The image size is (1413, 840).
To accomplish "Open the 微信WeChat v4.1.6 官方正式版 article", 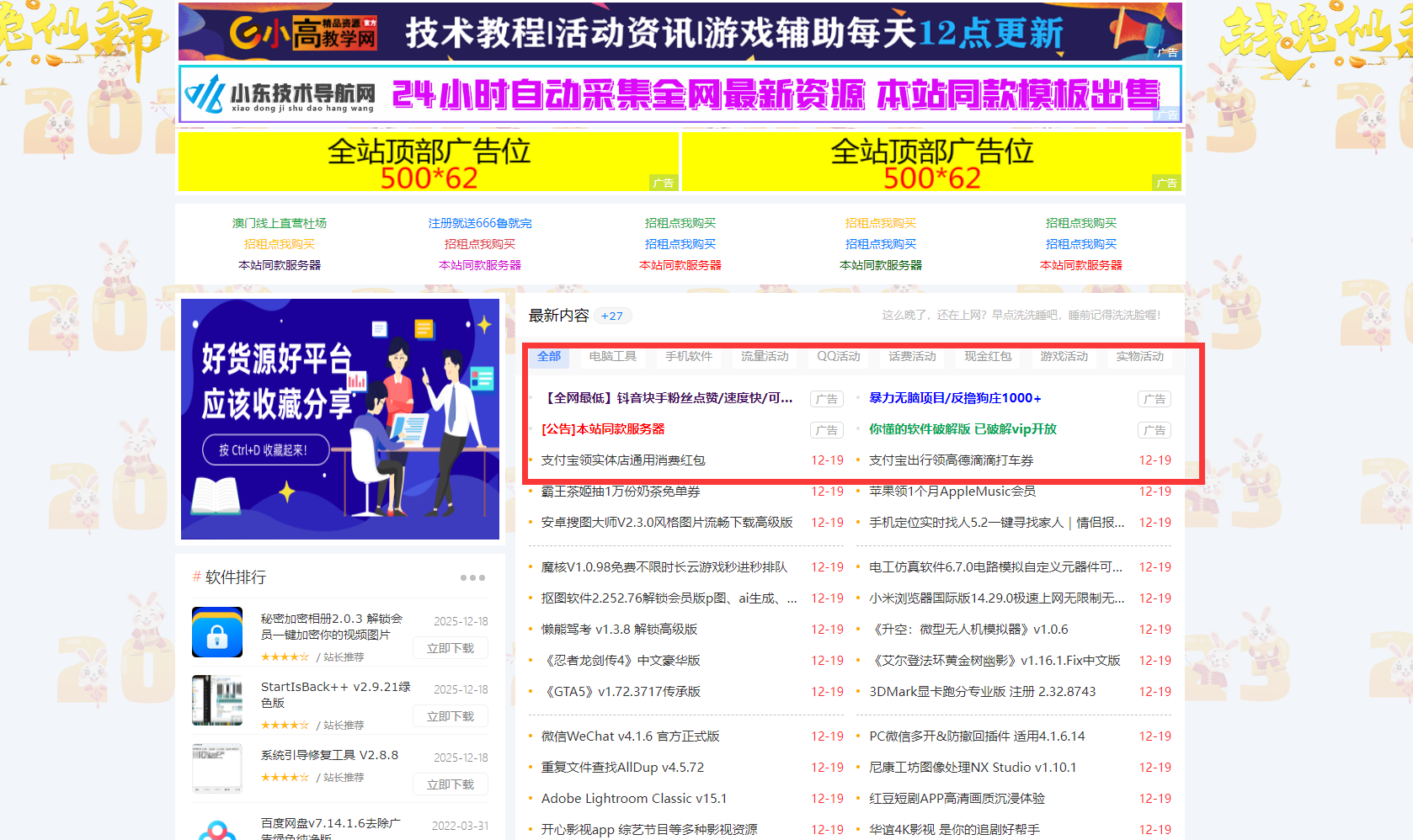I will [630, 736].
